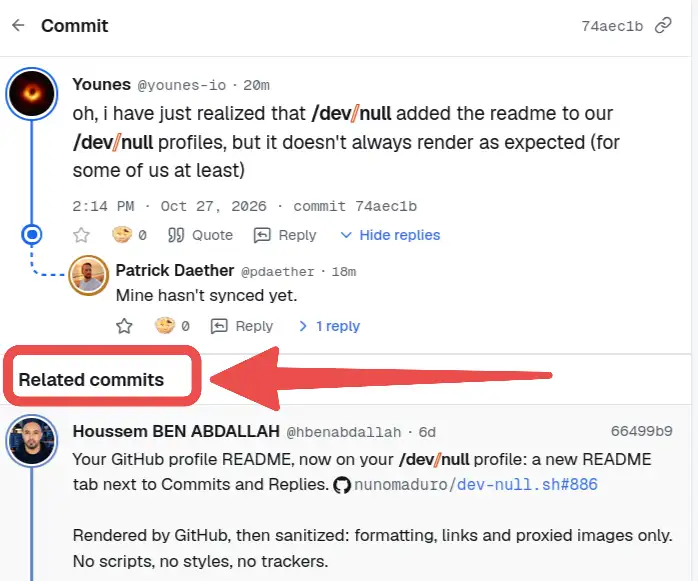The height and width of the screenshot is (581, 698).
Task: Reply to Patrick Daether's comment
Action: pyautogui.click(x=242, y=326)
